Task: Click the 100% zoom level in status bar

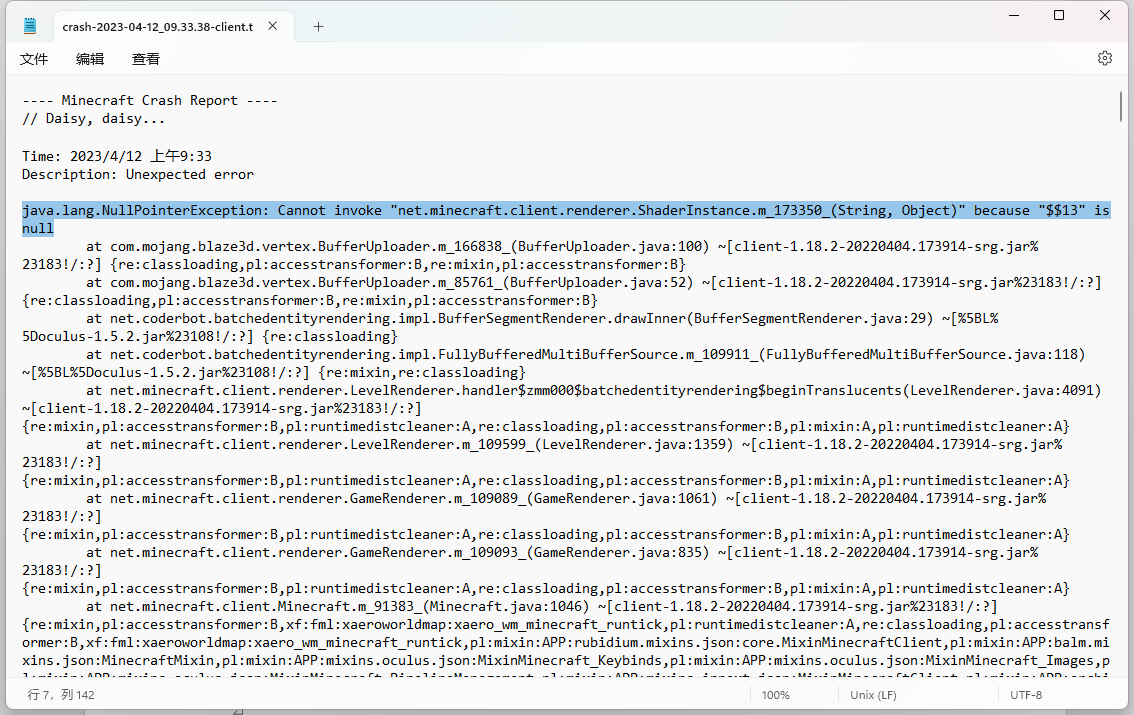Action: tap(775, 695)
